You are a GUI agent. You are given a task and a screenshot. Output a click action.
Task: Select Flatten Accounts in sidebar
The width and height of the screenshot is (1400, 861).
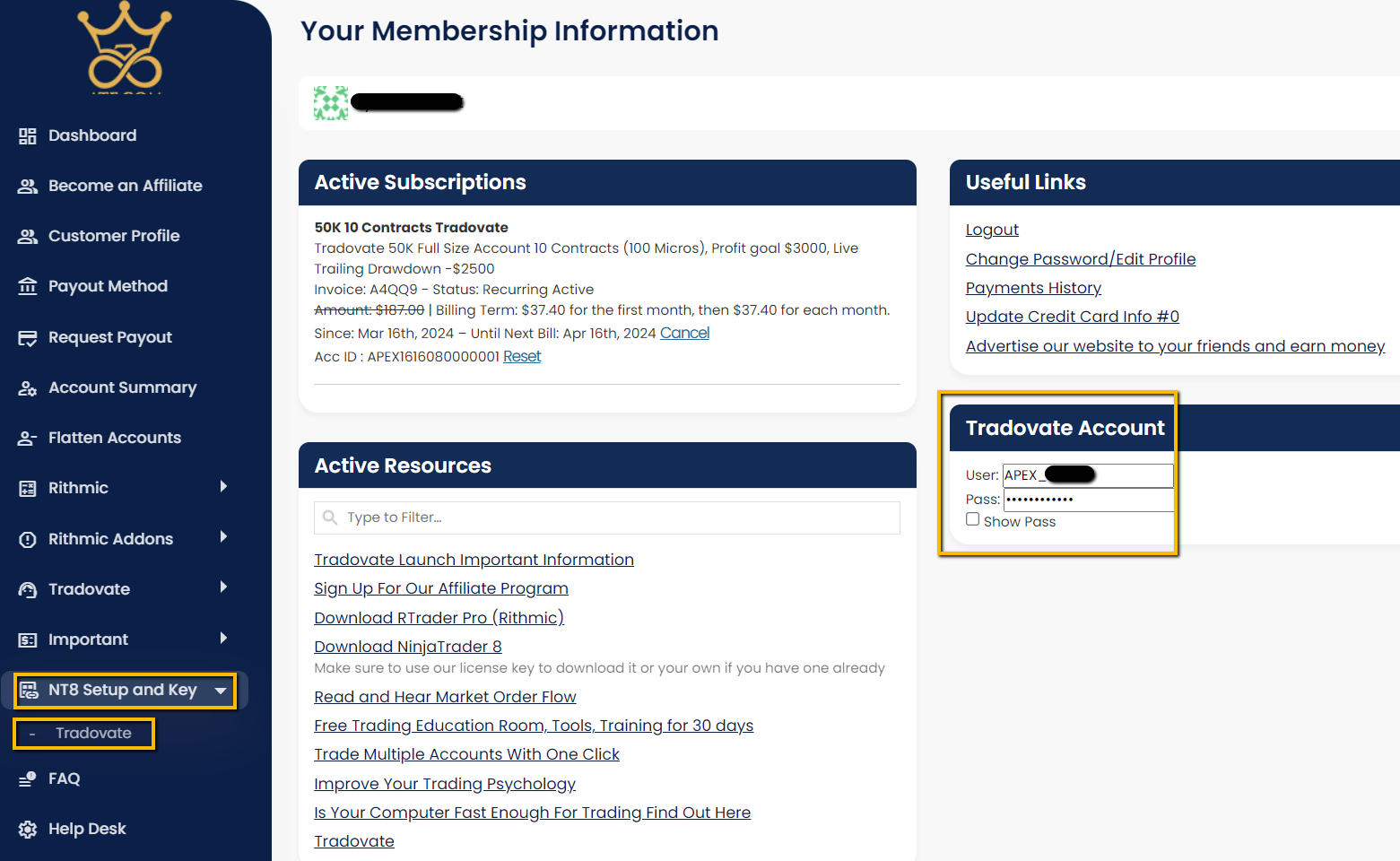click(x=115, y=438)
